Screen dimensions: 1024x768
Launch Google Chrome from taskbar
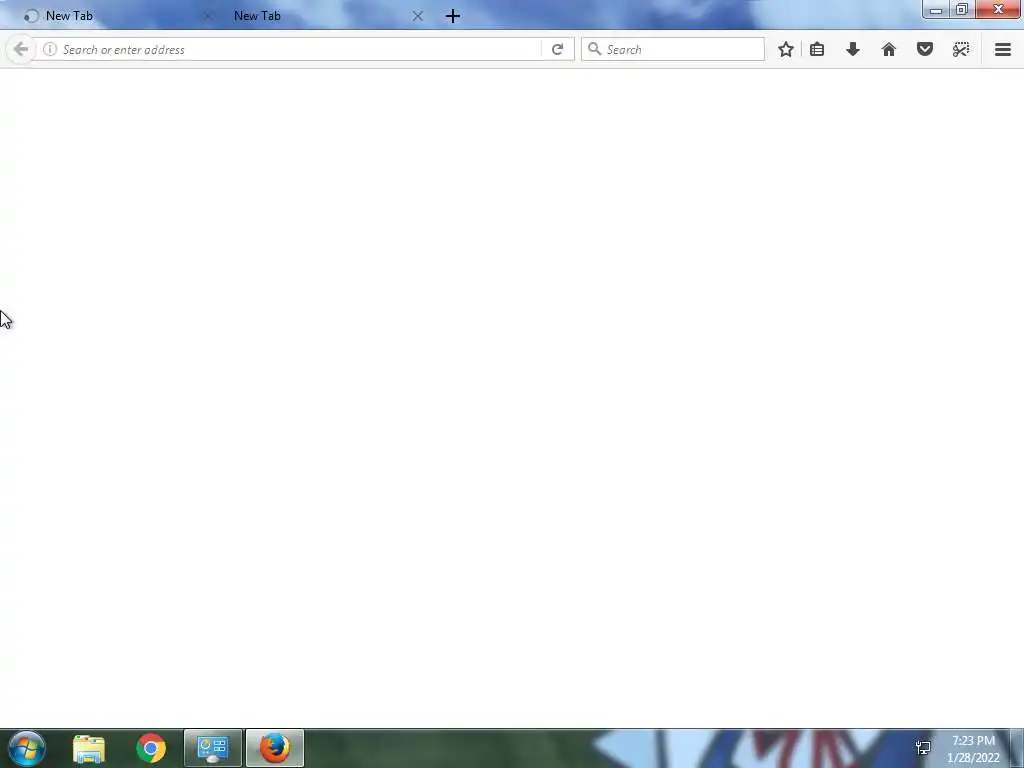pos(151,748)
